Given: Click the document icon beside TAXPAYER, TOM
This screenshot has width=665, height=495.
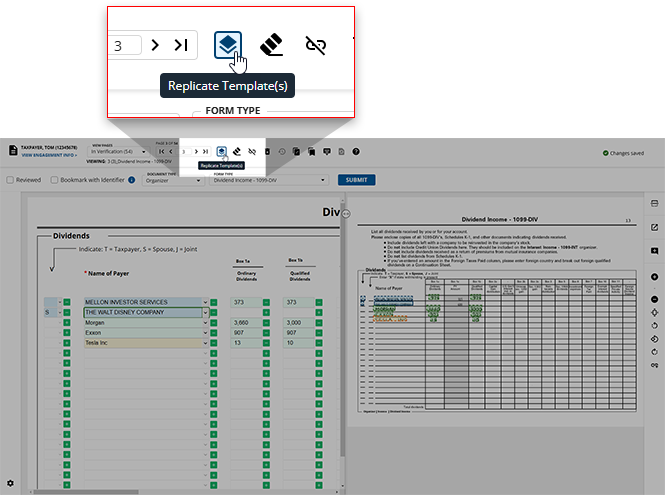Looking at the screenshot, I should click(x=13, y=150).
